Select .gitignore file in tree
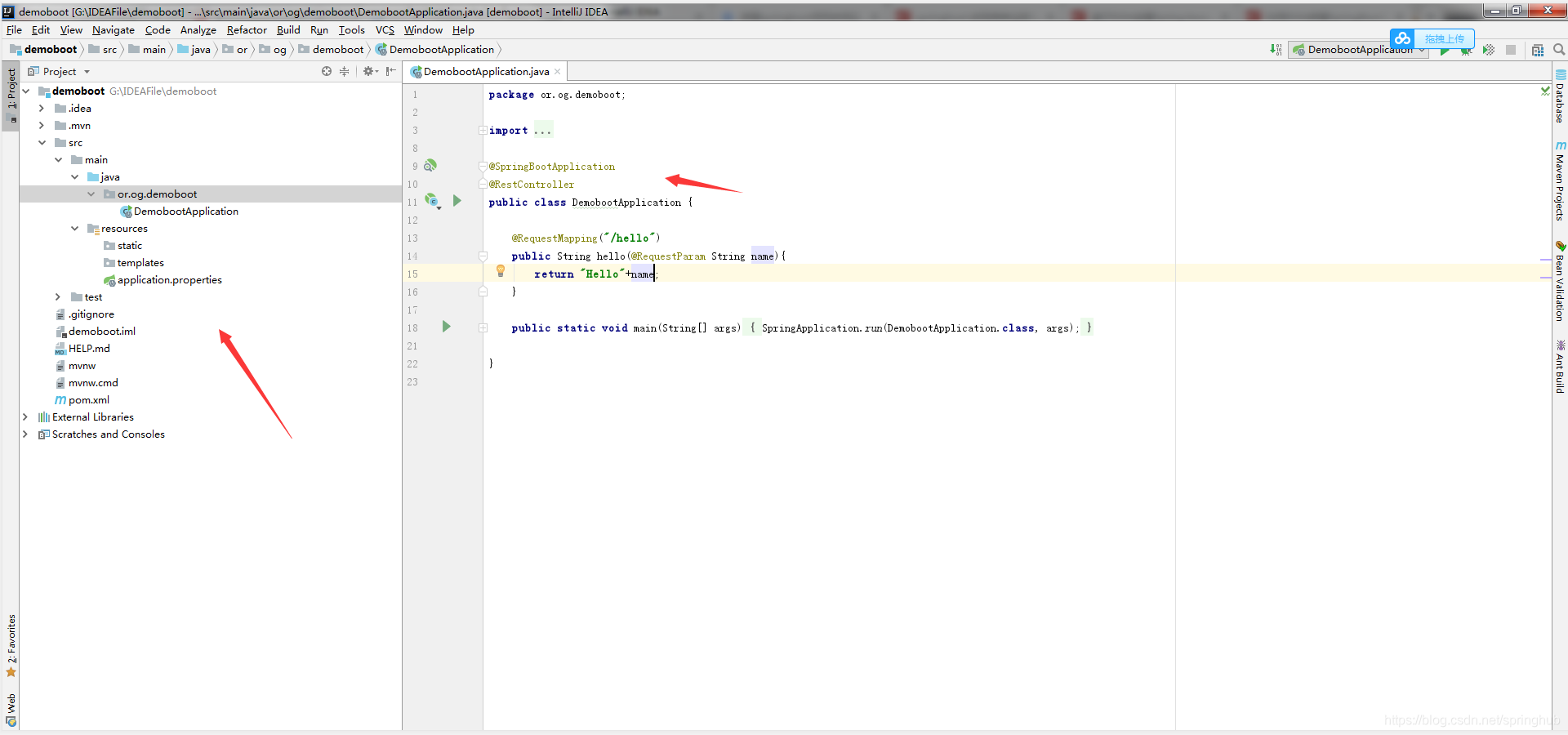 tap(84, 314)
